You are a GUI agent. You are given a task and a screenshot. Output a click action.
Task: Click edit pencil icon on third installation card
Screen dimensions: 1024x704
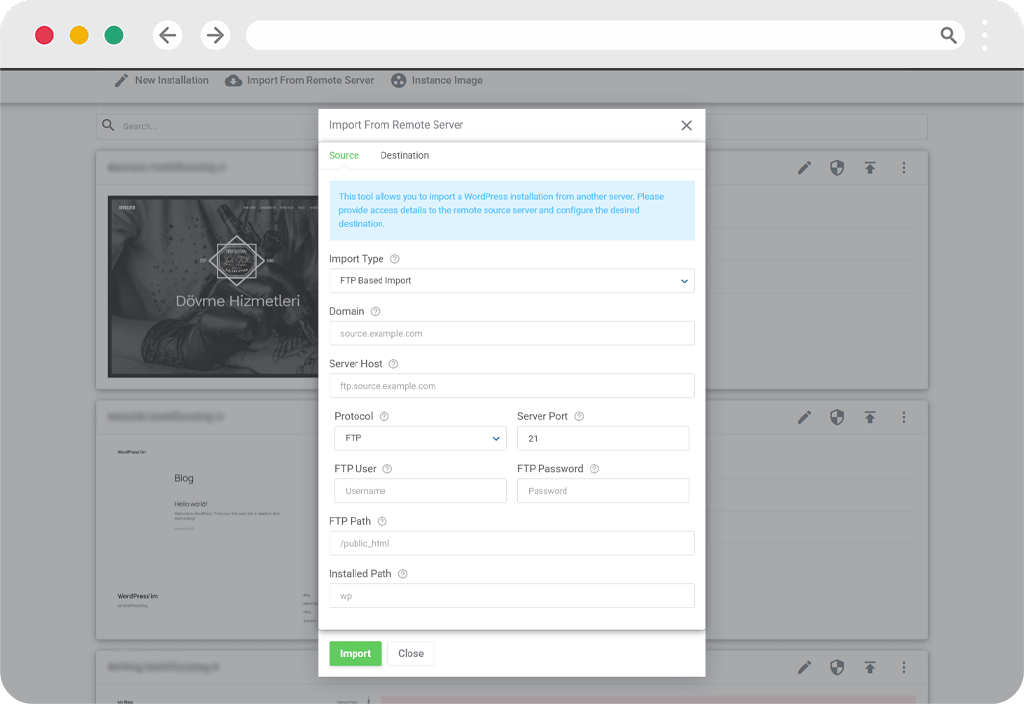click(x=805, y=667)
